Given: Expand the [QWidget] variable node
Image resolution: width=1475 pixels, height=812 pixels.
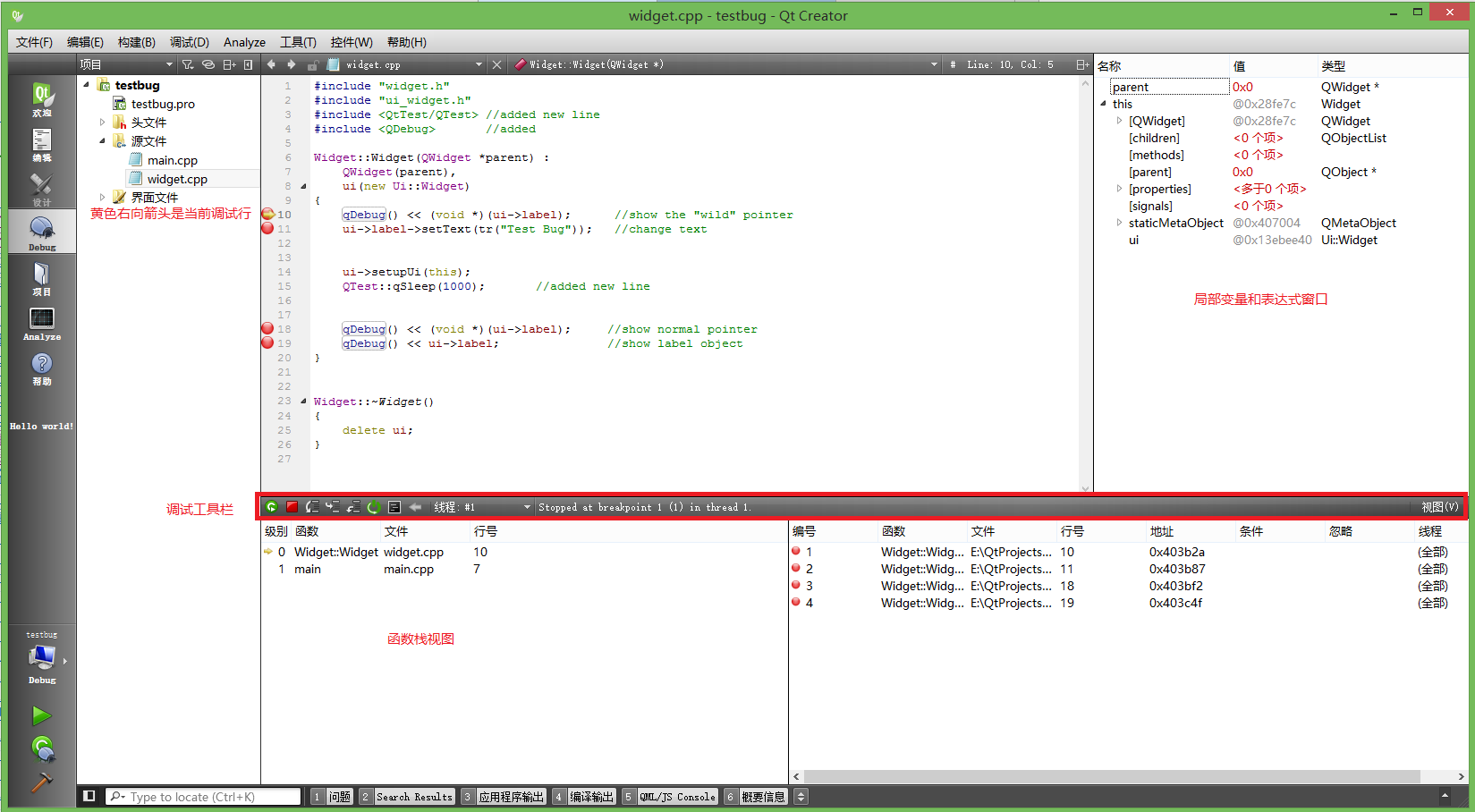Looking at the screenshot, I should coord(1119,121).
